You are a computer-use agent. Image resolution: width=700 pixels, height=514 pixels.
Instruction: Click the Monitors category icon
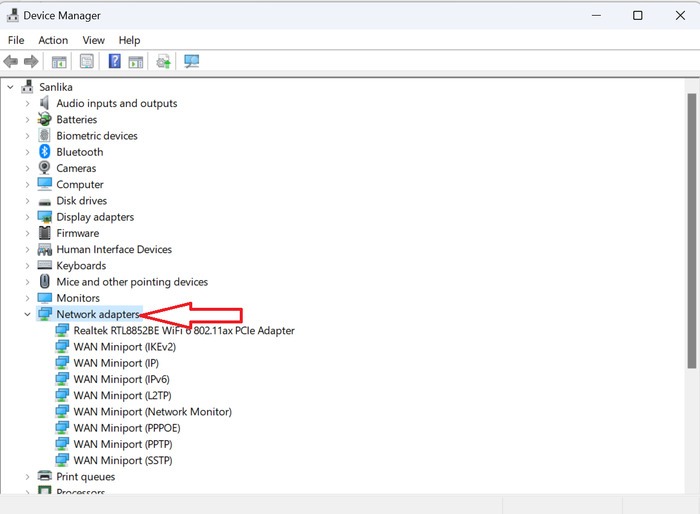coord(45,298)
